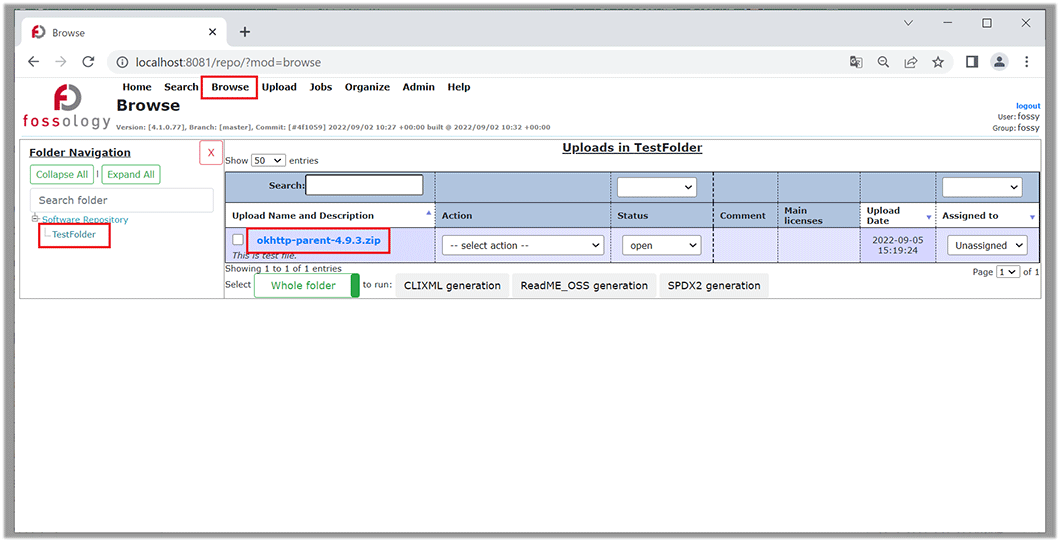Open the Admin menu
1060x542 pixels.
(418, 87)
